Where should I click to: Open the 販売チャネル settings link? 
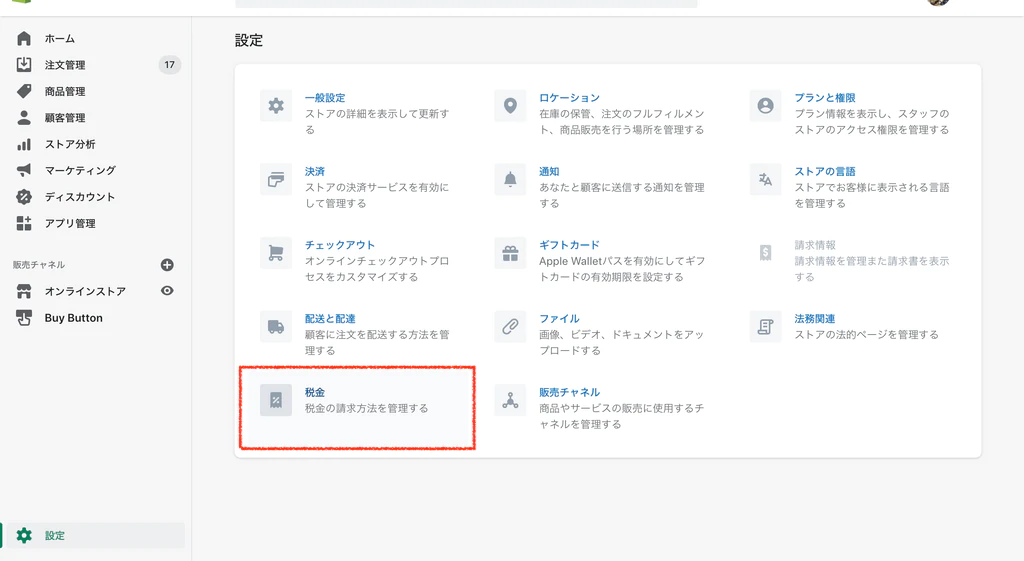pos(569,393)
